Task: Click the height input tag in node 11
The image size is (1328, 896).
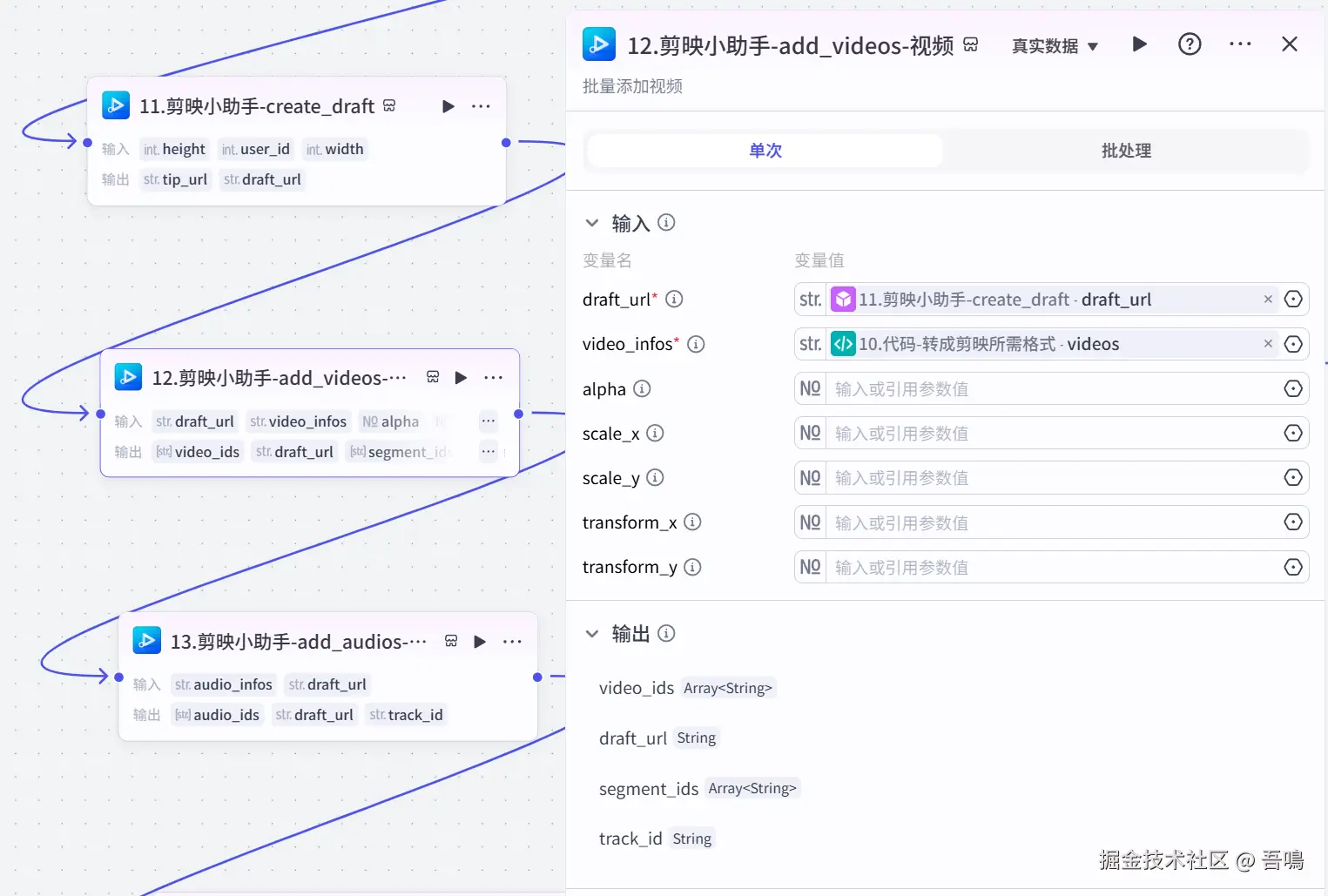Action: point(175,149)
